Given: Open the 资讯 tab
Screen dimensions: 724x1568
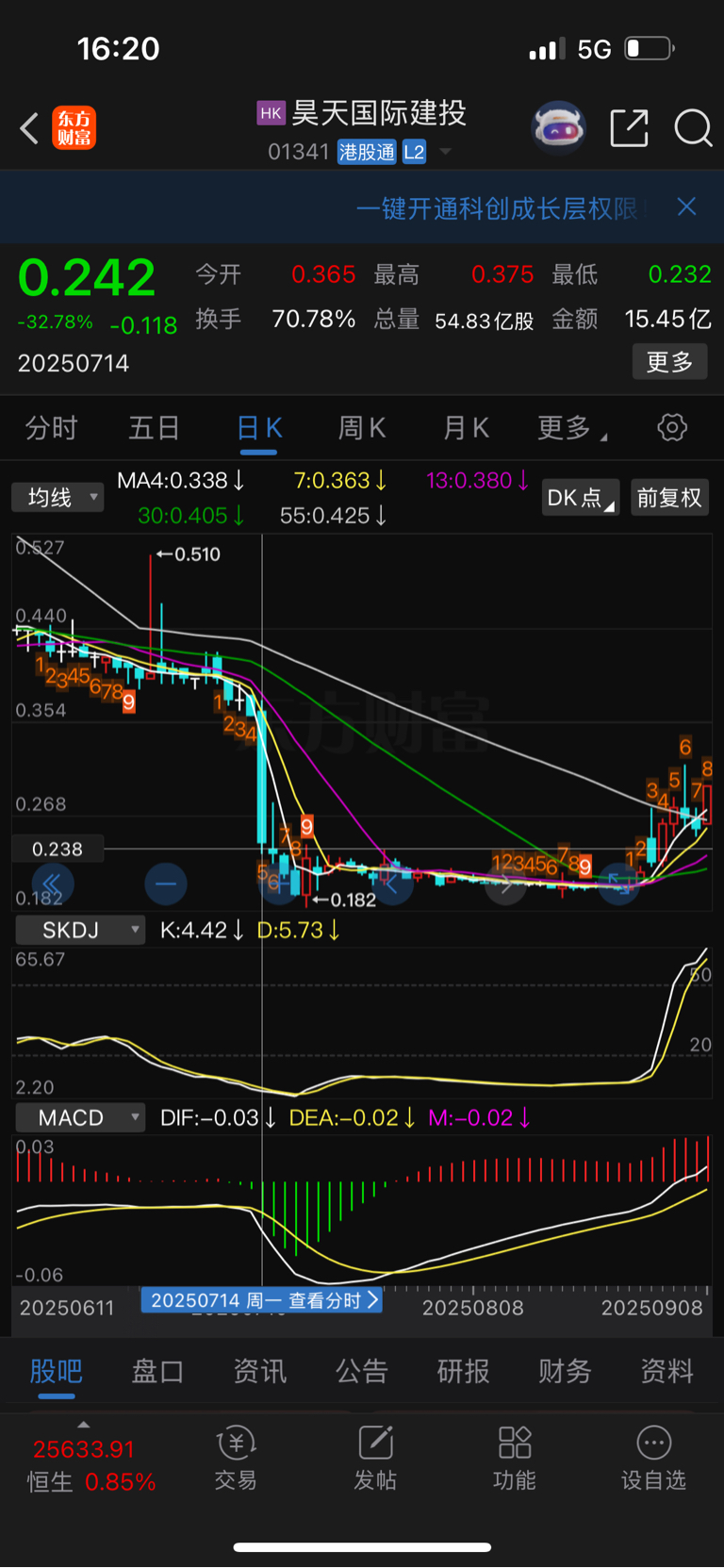Looking at the screenshot, I should pos(260,1371).
